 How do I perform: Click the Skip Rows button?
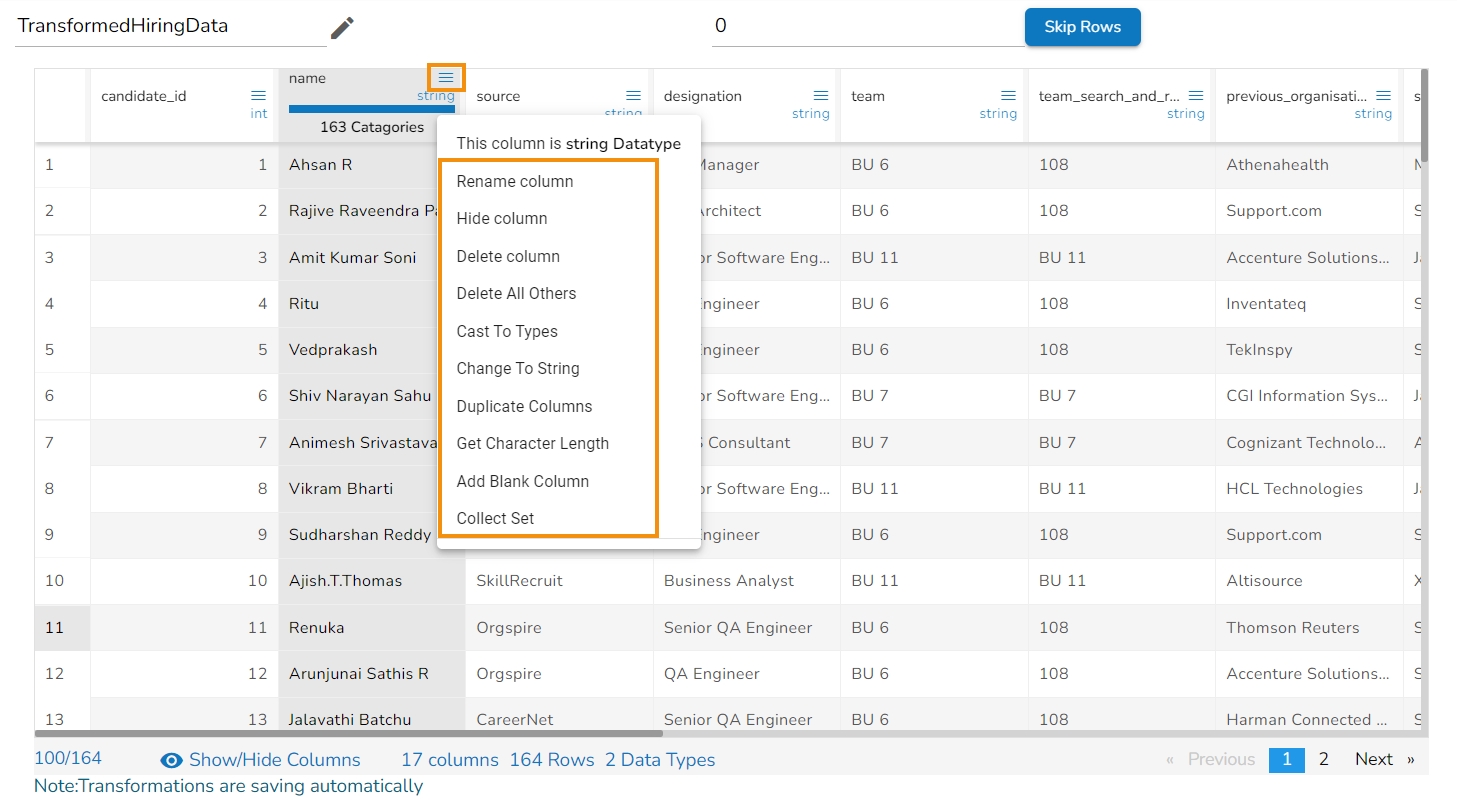tap(1082, 27)
